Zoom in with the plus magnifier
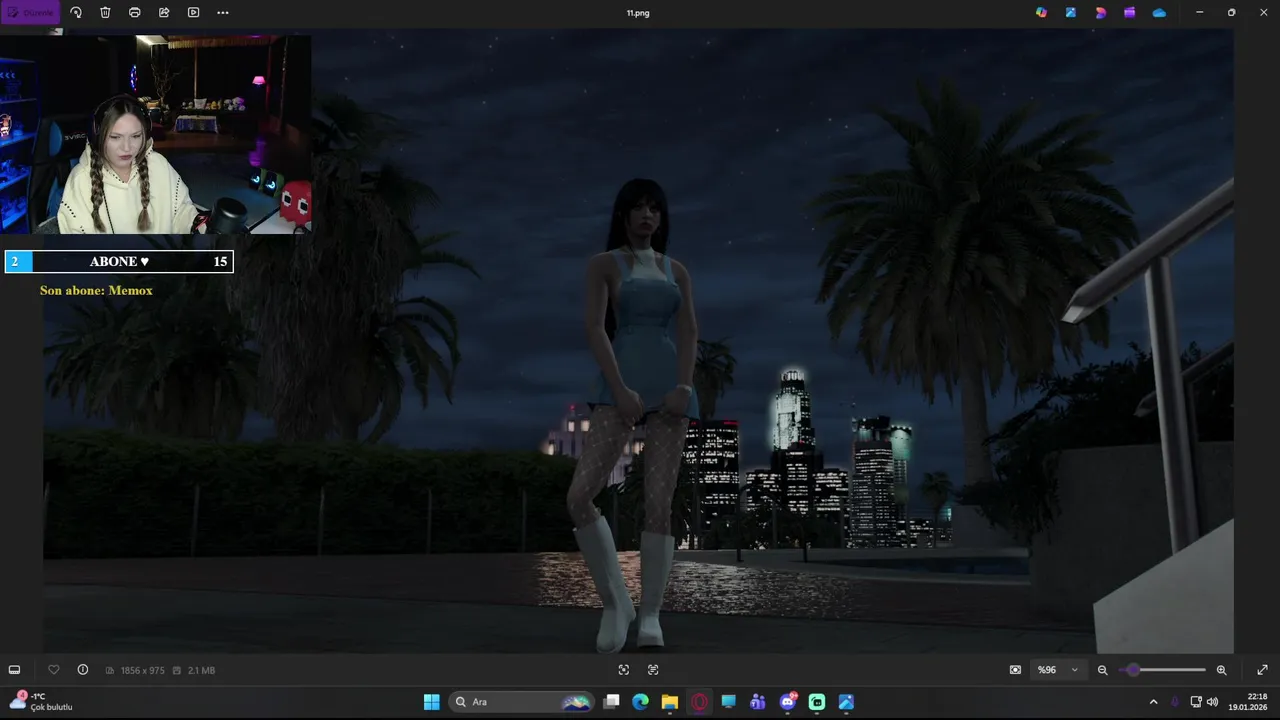The height and width of the screenshot is (720, 1280). click(x=1221, y=670)
